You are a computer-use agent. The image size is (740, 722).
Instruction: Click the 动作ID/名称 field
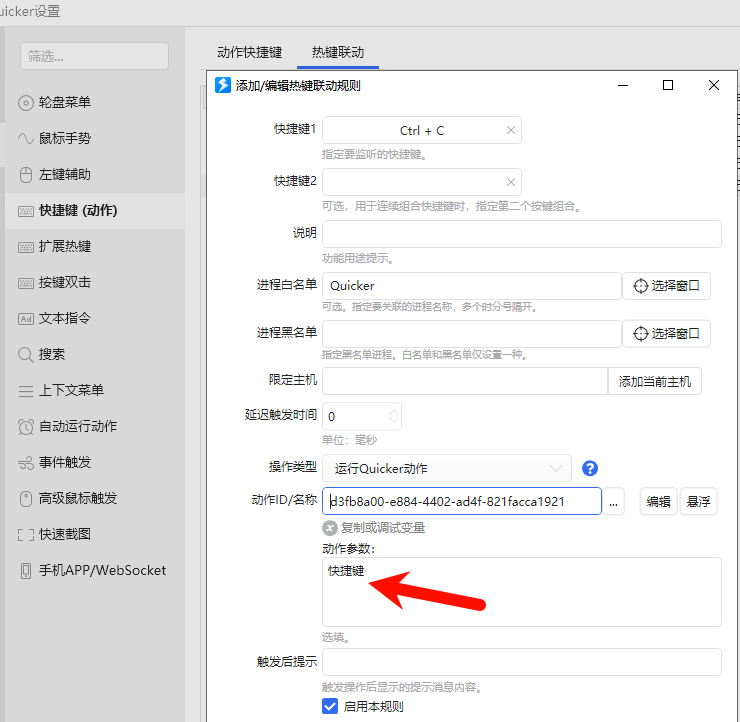pos(462,501)
